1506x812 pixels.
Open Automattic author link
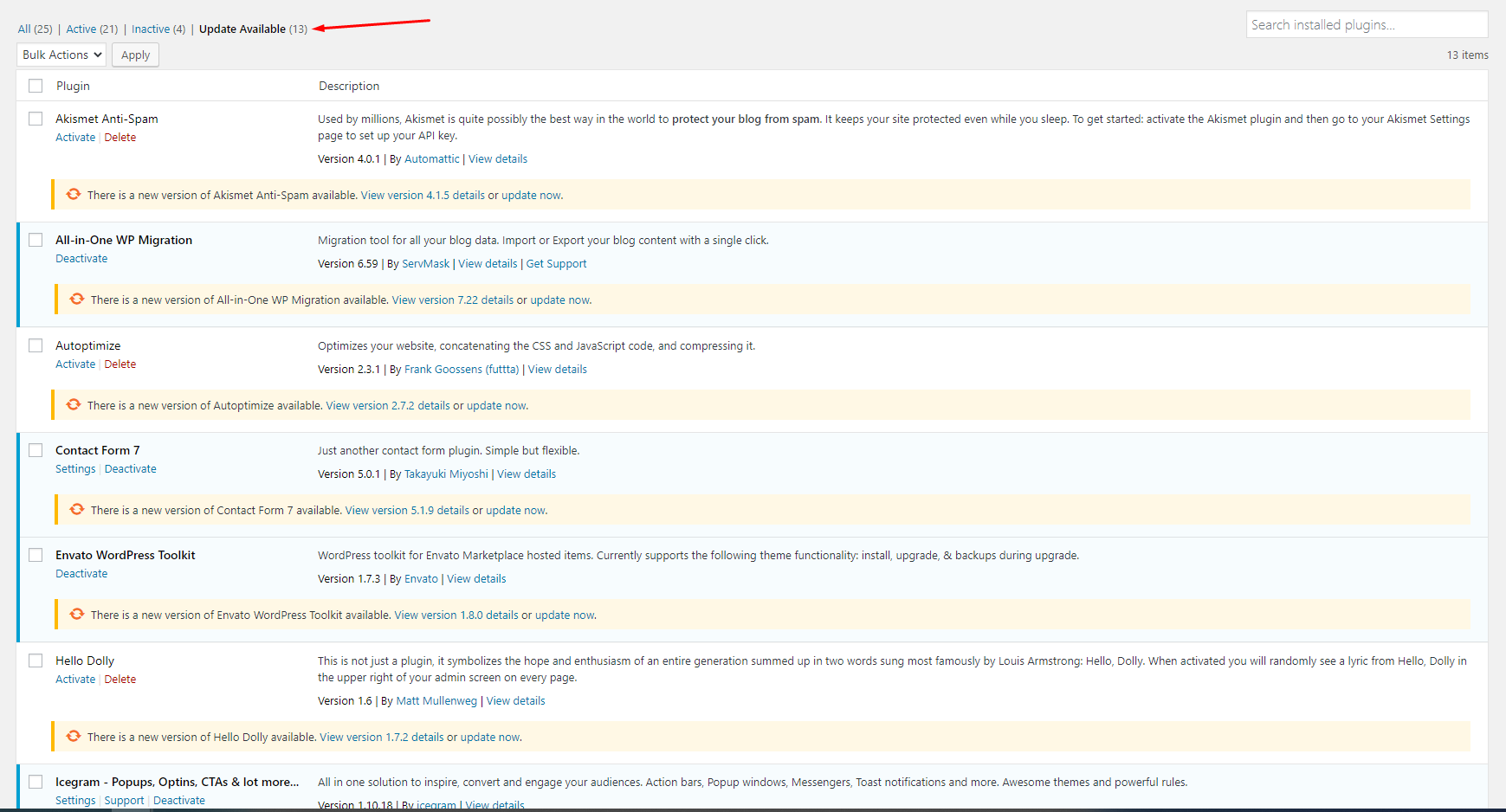(x=432, y=159)
